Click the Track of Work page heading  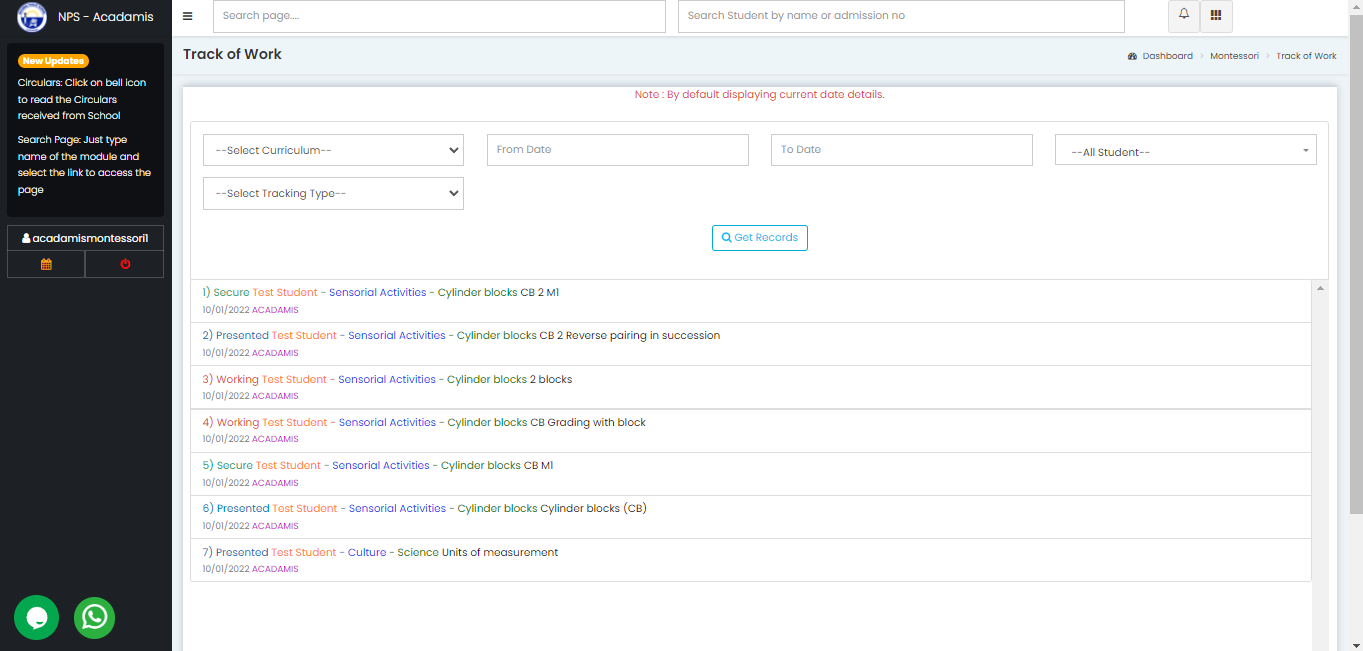click(232, 54)
